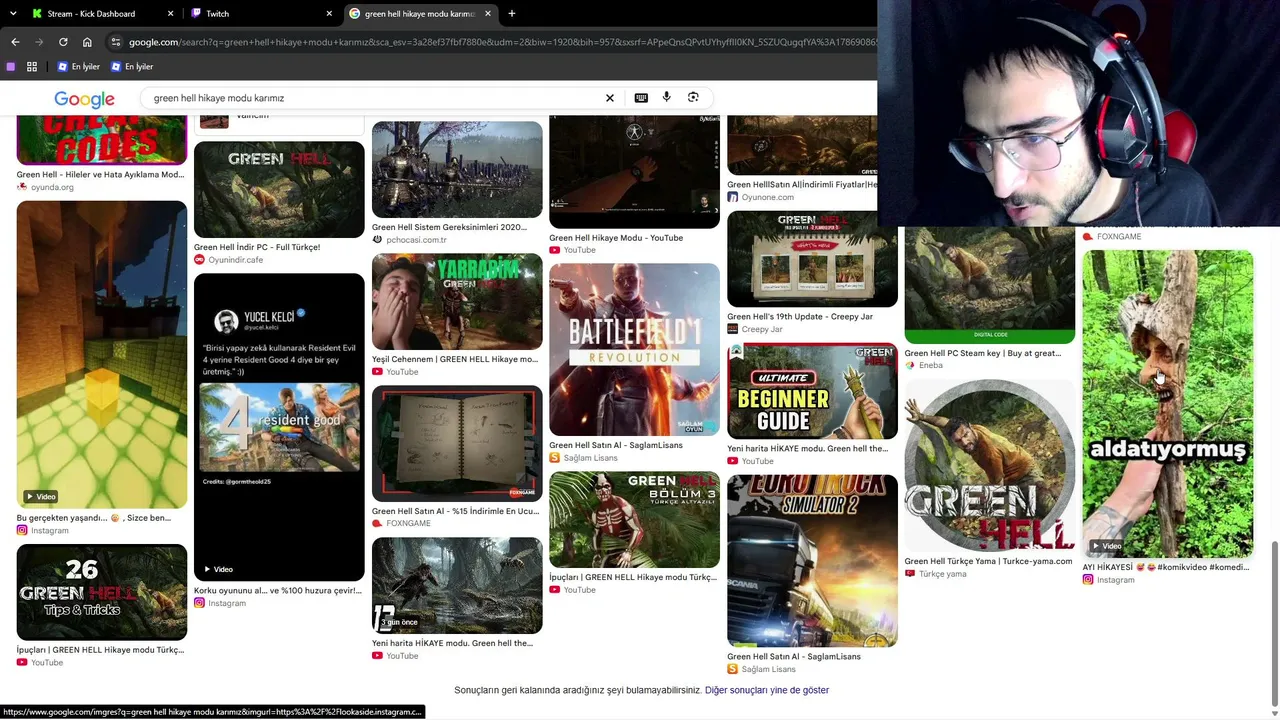Open the Ultimate Beginner Guide thumbnail

pos(812,391)
